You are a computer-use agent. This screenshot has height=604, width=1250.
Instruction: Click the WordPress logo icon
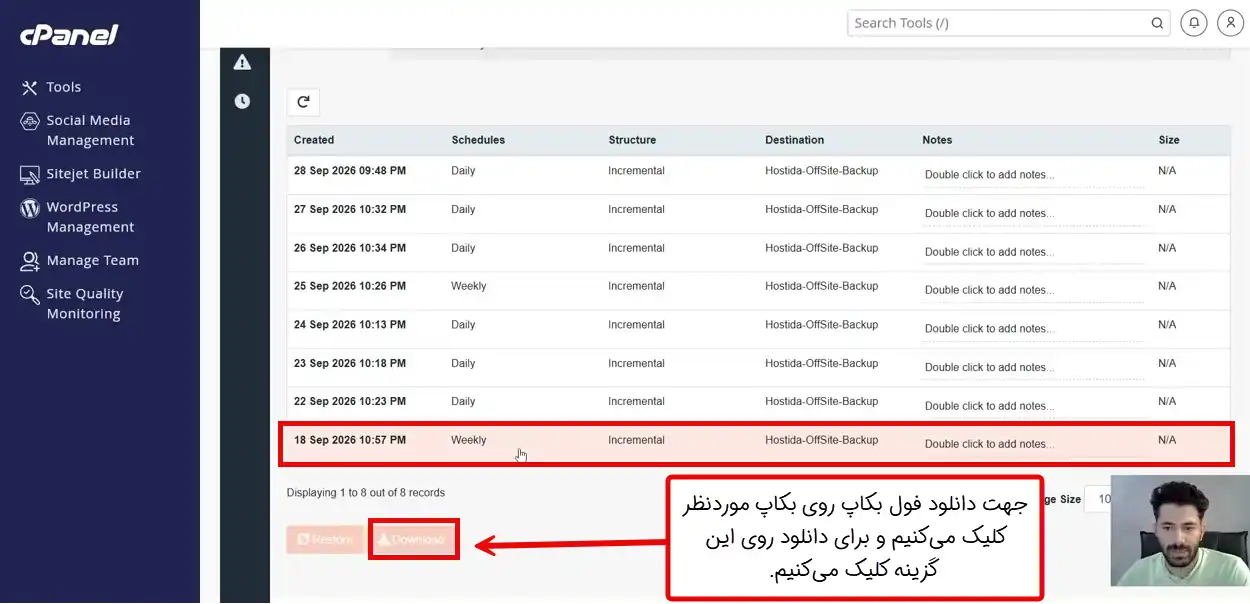(x=29, y=208)
